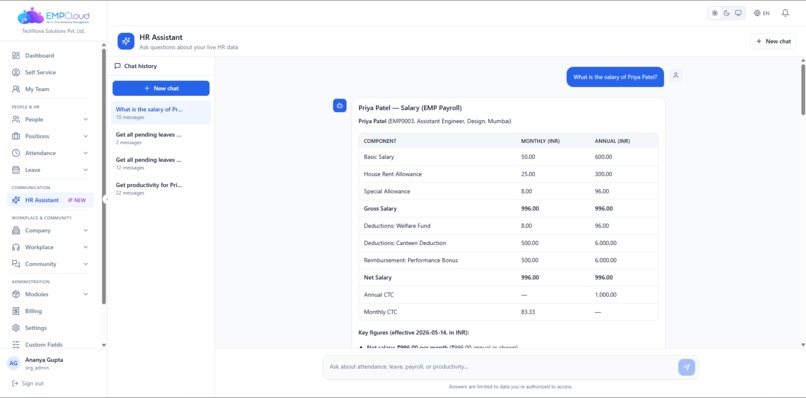Image resolution: width=806 pixels, height=398 pixels.
Task: Click Gross Salary monthly value 996.00
Action: point(530,209)
